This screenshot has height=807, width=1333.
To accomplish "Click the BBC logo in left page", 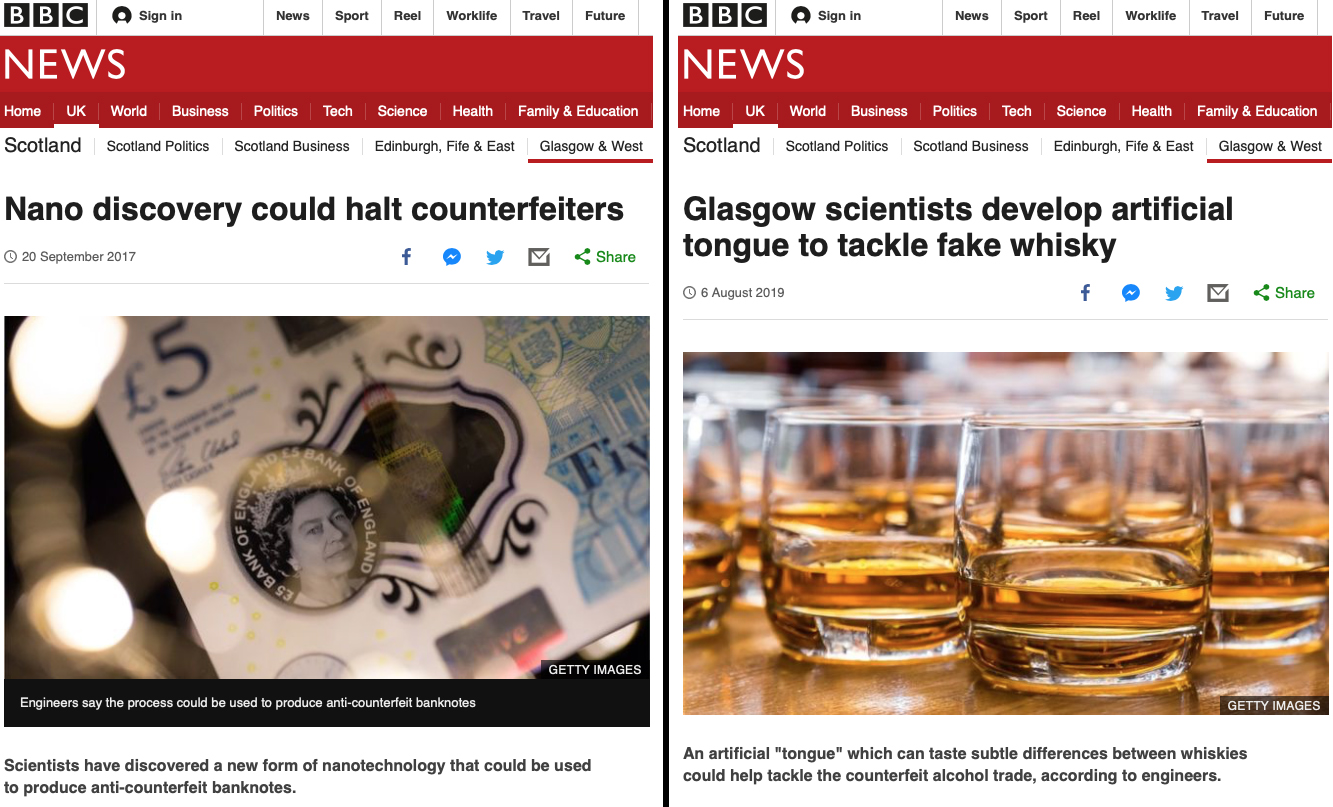I will click(x=45, y=15).
